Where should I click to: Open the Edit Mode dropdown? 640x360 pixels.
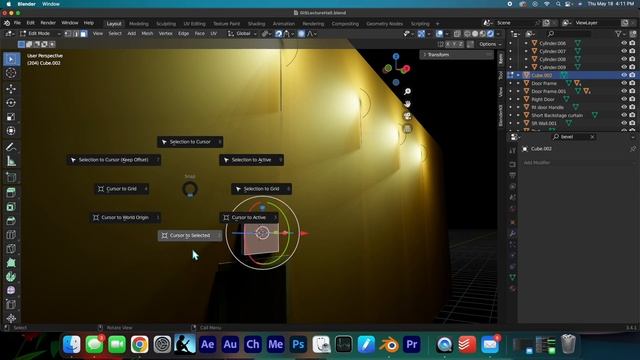tap(40, 34)
